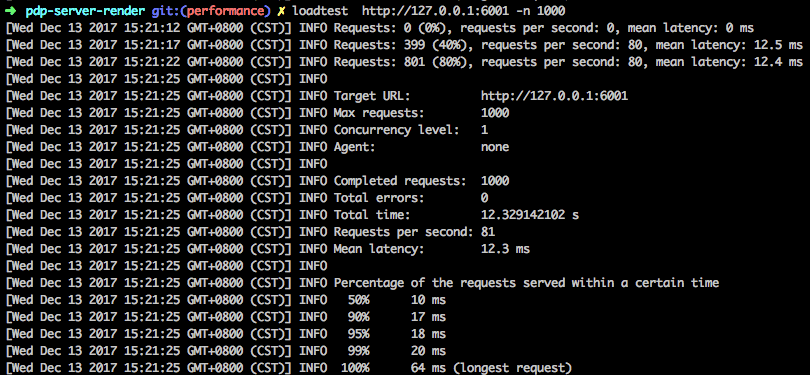Click the '95%' percentile label

point(358,334)
